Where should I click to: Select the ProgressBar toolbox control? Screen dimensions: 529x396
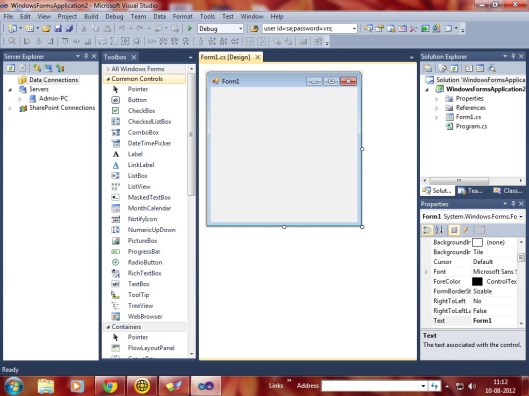144,251
